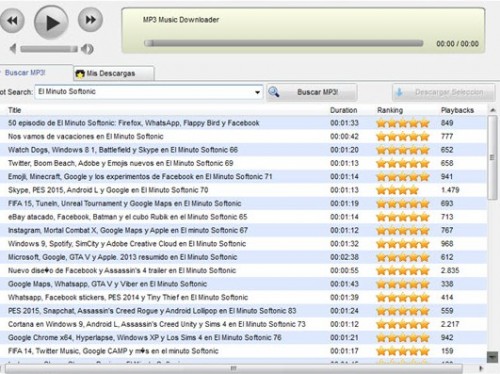Select Google Chrome x64, Hyperlapse row
The width and height of the screenshot is (500, 374).
[243, 338]
